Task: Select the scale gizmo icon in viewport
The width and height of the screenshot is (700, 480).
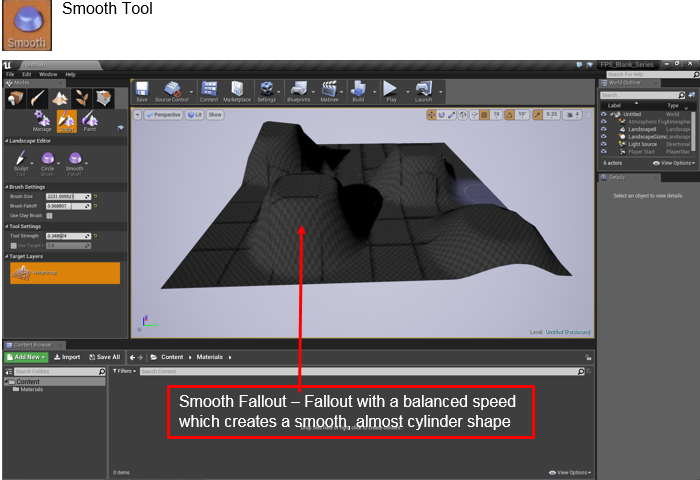Action: tap(452, 115)
